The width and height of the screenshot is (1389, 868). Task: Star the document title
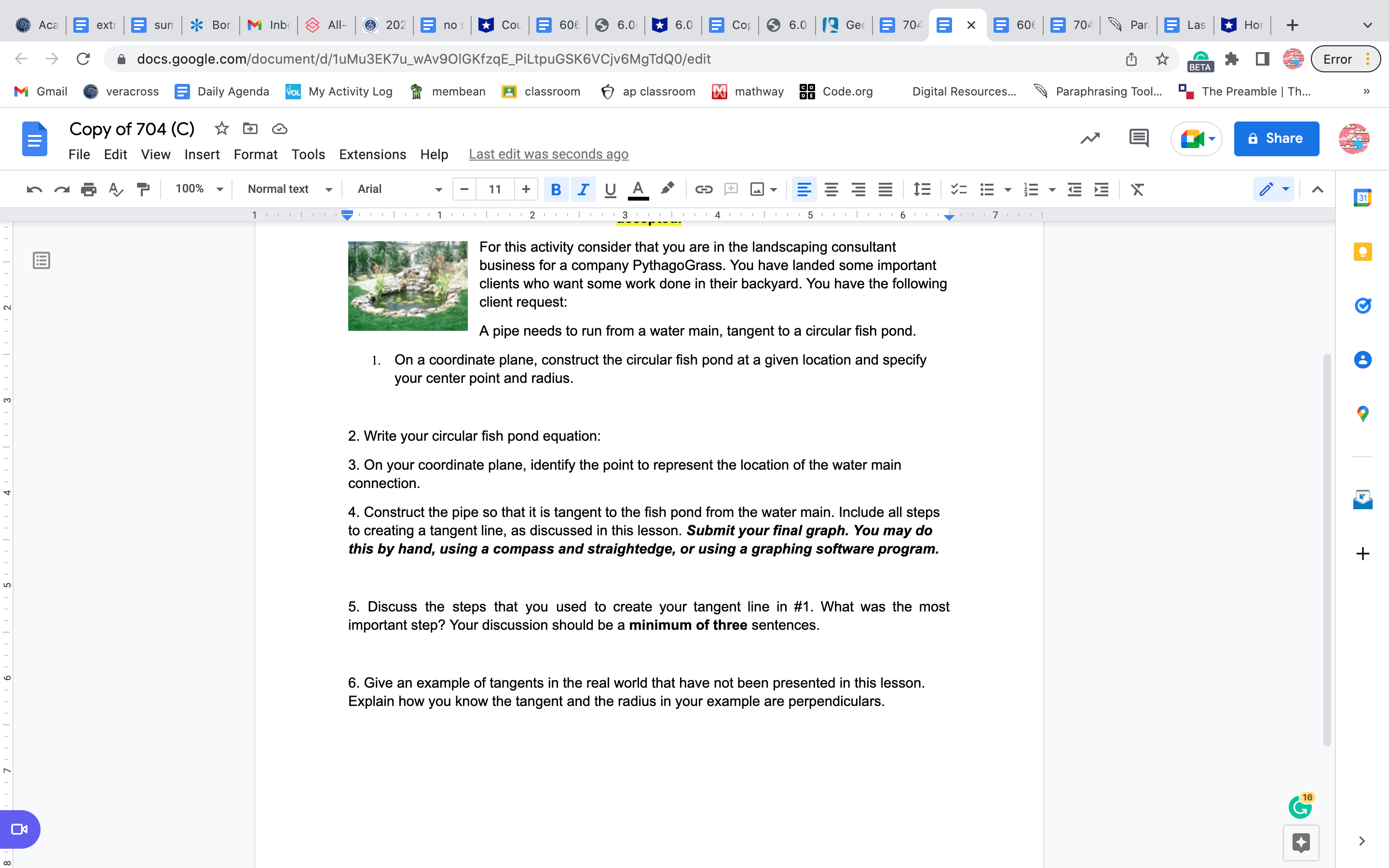tap(221, 129)
